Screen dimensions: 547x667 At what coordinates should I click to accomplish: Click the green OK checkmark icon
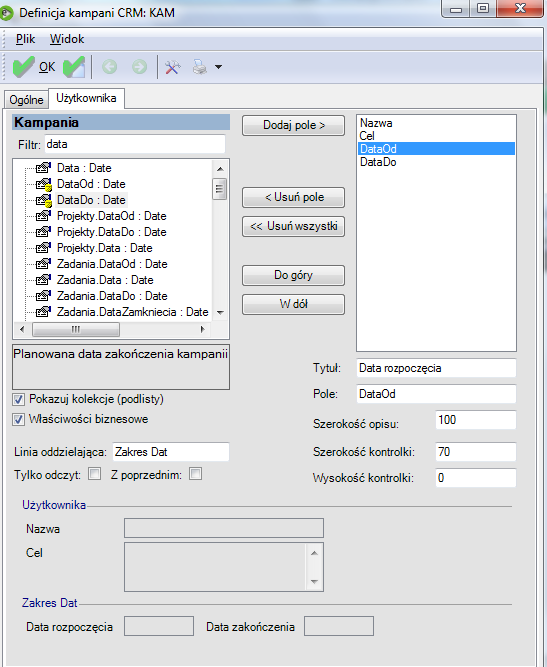pos(23,67)
